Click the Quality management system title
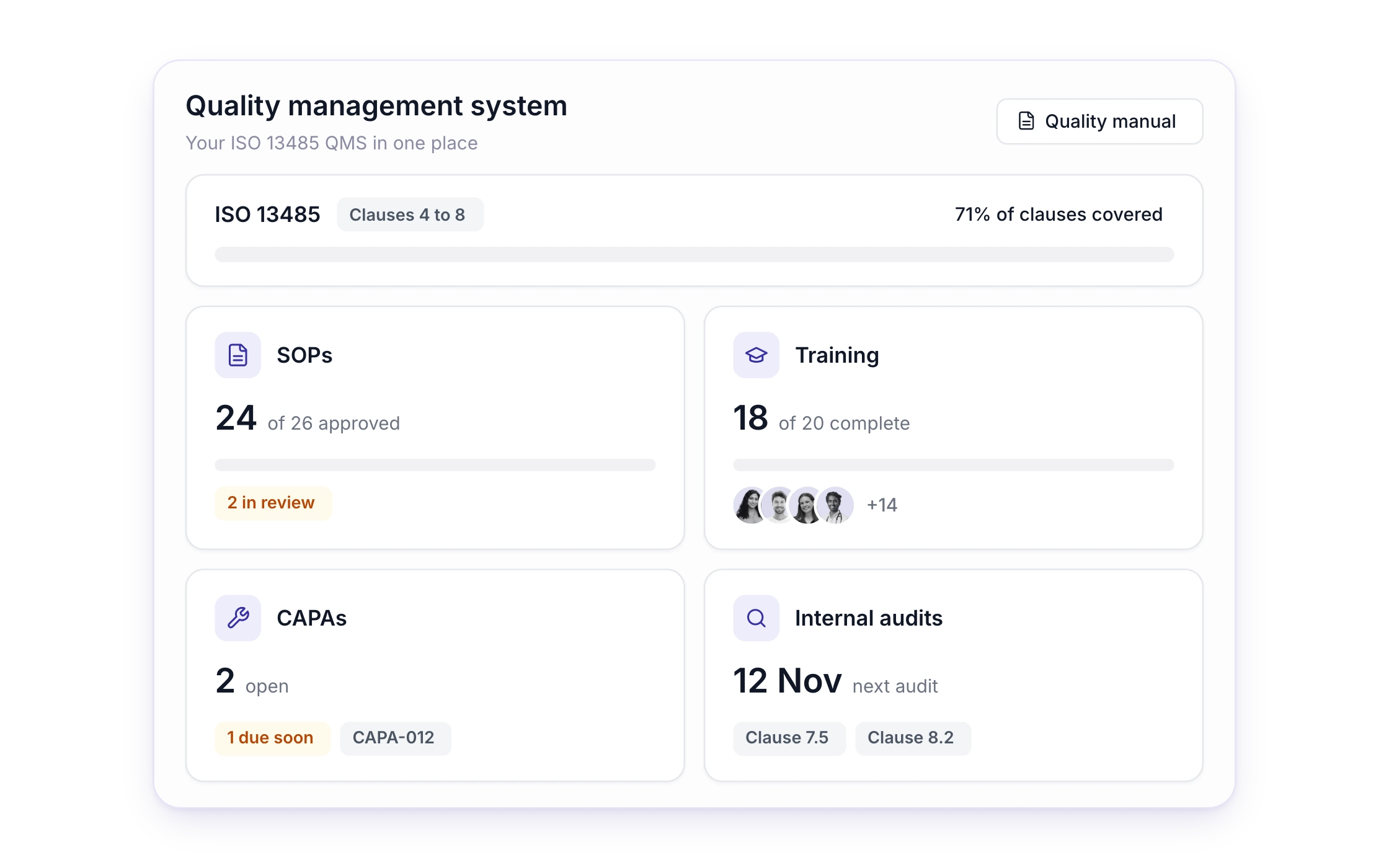This screenshot has height=868, width=1389. 376,106
